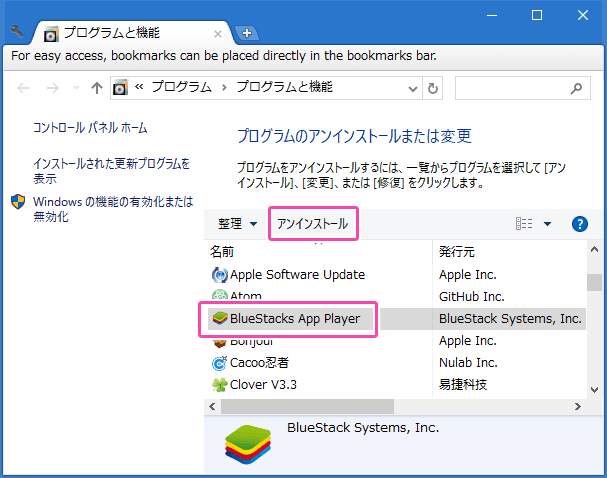Go up one folder level

(x=97, y=88)
